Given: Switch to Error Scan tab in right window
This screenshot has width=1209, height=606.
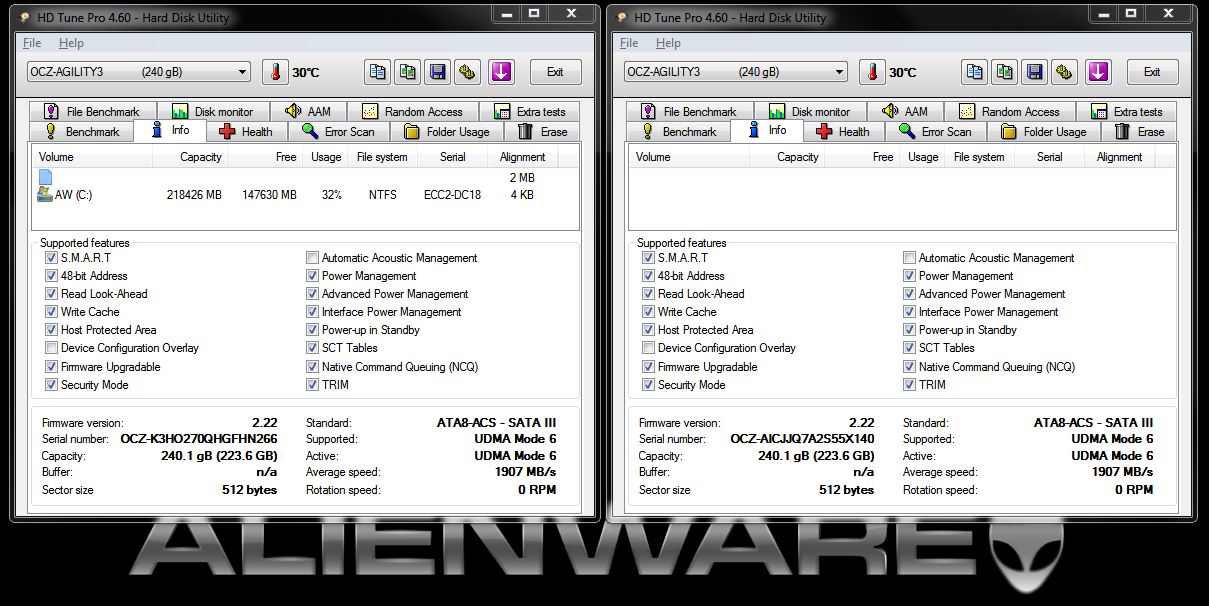Looking at the screenshot, I should [x=937, y=132].
